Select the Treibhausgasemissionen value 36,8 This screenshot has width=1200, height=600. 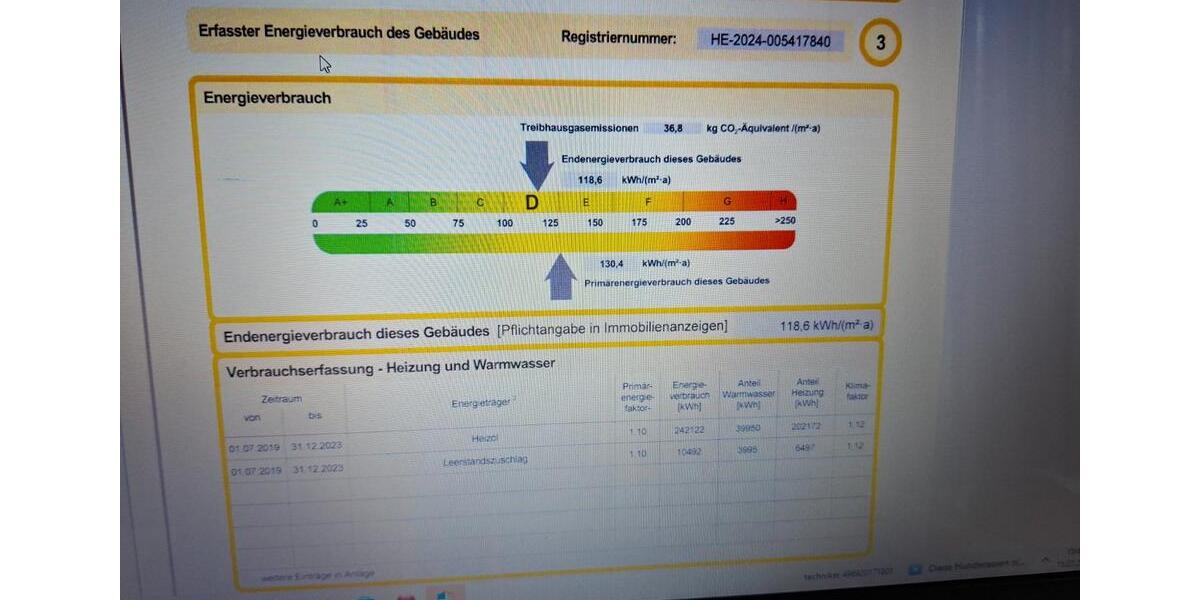[673, 128]
